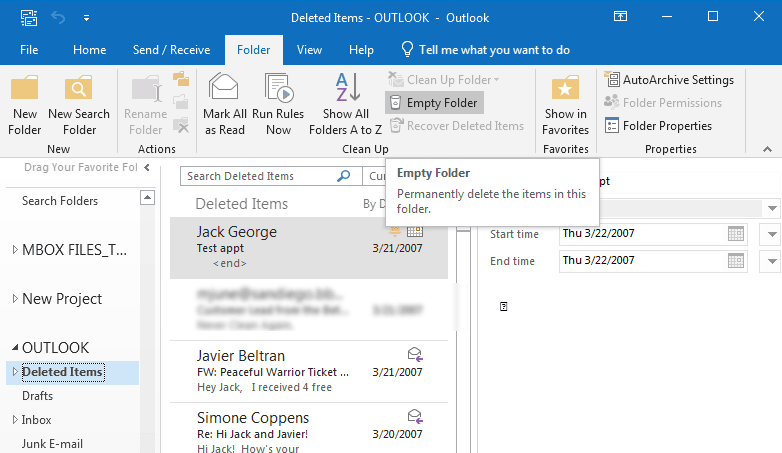
Task: Click the Empty Folder button
Action: point(434,103)
